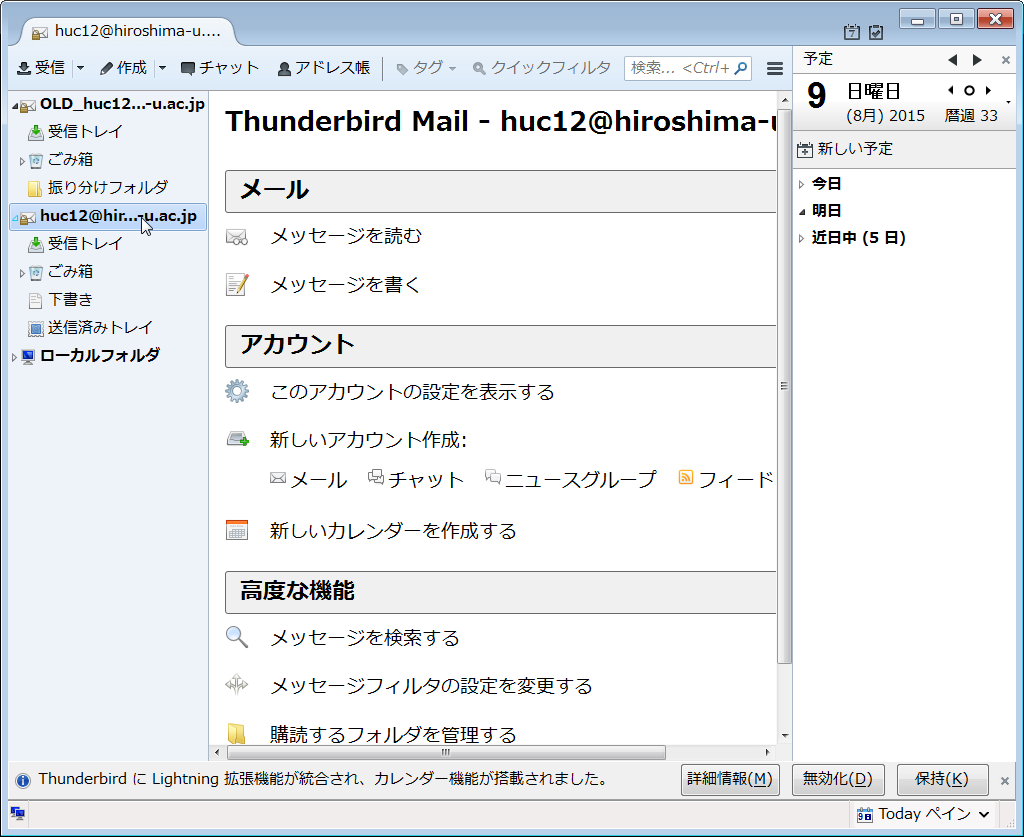Go to previous day in 予定 pane
Screen dimensions: 1024x837
click(952, 60)
